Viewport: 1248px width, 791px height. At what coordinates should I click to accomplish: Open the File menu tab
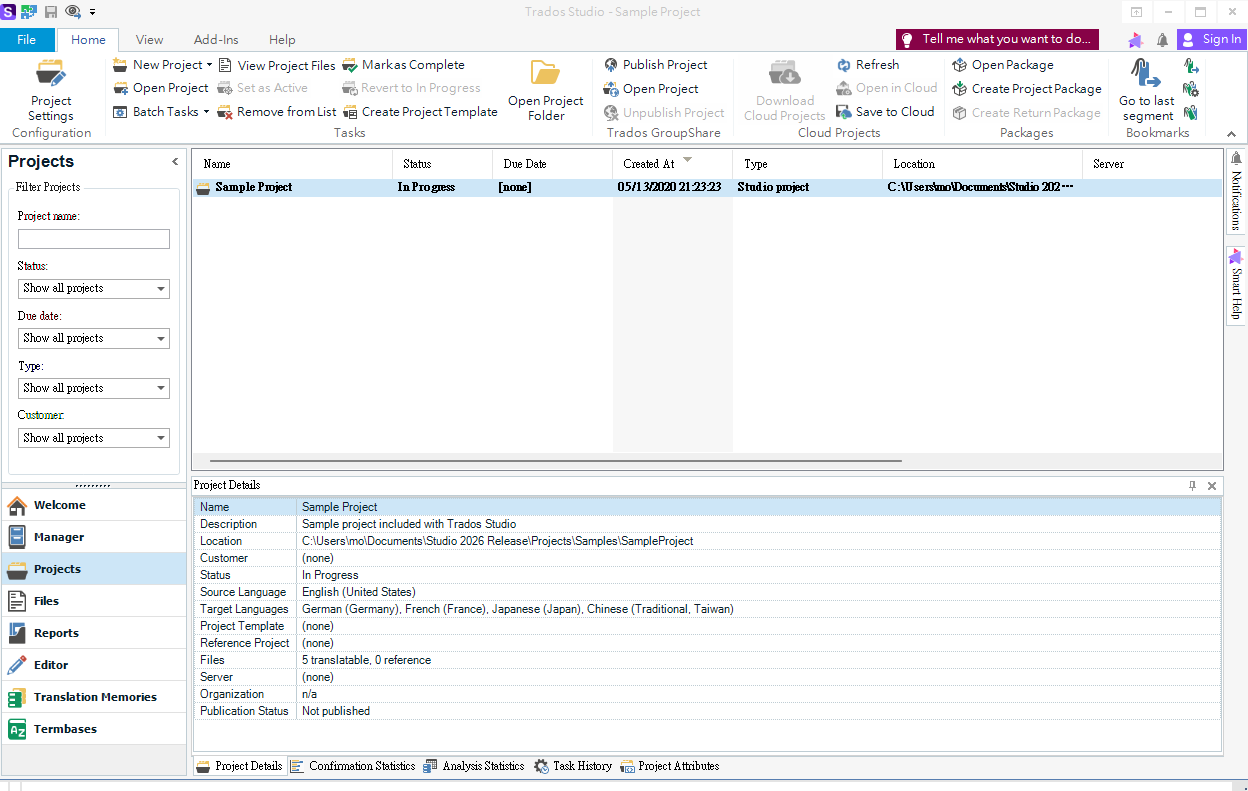[27, 40]
